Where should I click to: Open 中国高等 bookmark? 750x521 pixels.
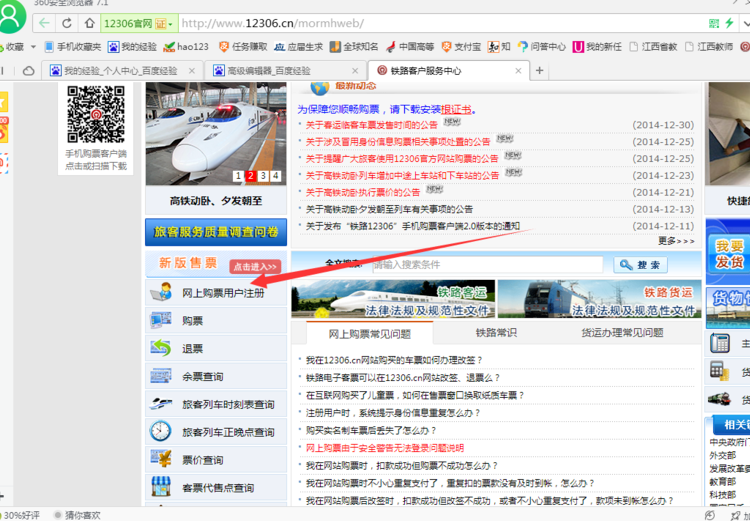click(410, 47)
